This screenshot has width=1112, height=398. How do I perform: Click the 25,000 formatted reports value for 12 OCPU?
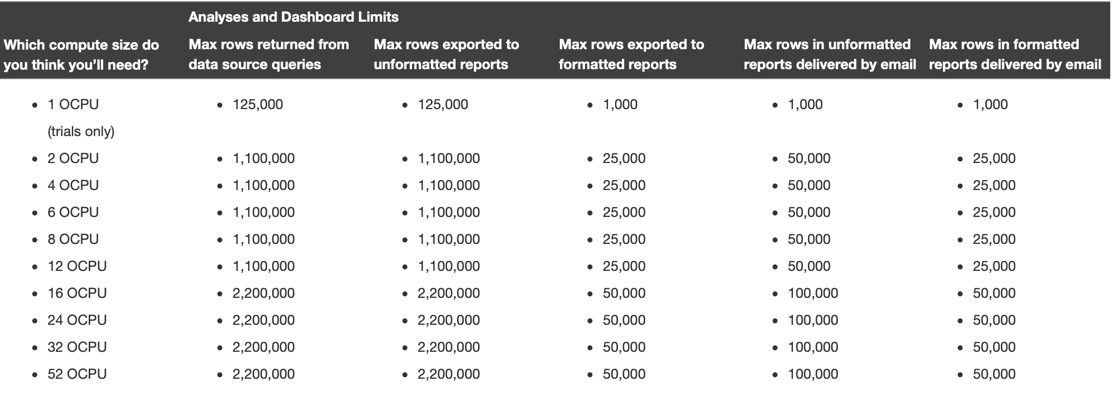tap(624, 266)
